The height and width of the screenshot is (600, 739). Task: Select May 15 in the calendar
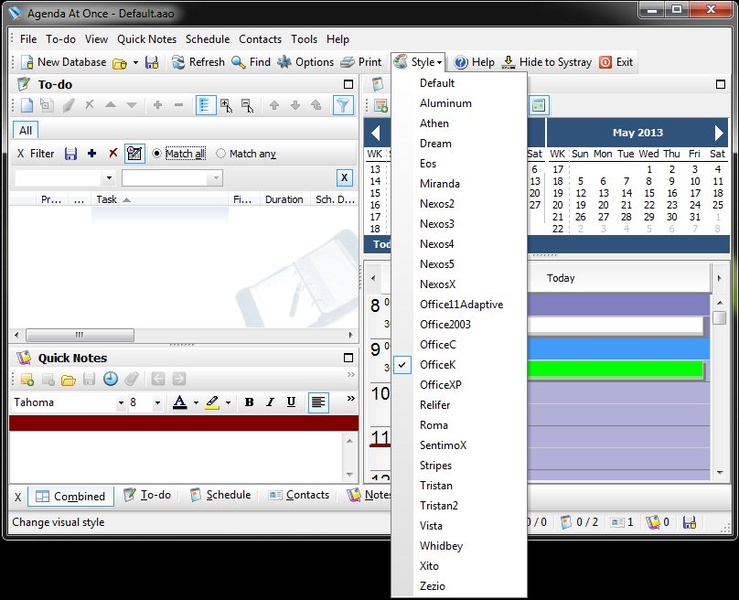(x=649, y=193)
